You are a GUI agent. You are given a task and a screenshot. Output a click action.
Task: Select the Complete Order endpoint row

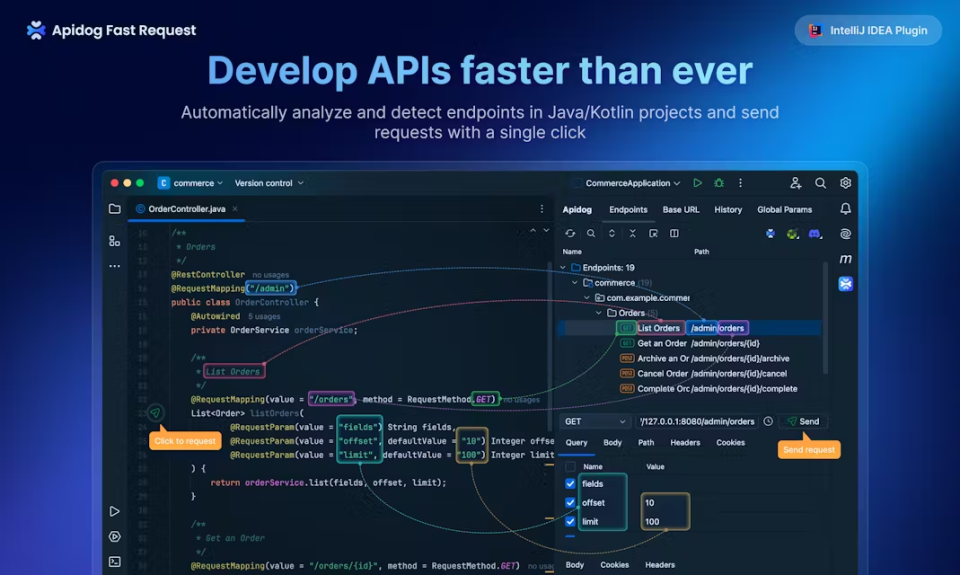pos(690,389)
